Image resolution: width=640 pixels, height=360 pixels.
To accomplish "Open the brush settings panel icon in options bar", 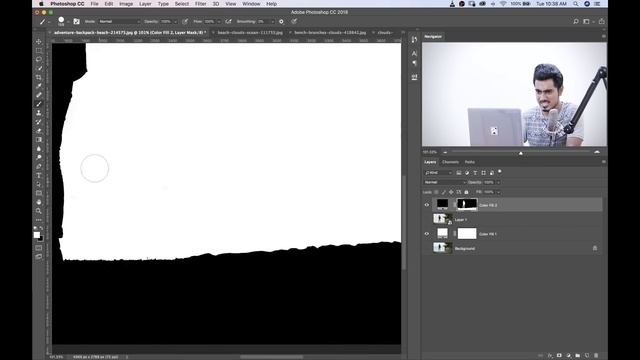I will [x=76, y=21].
